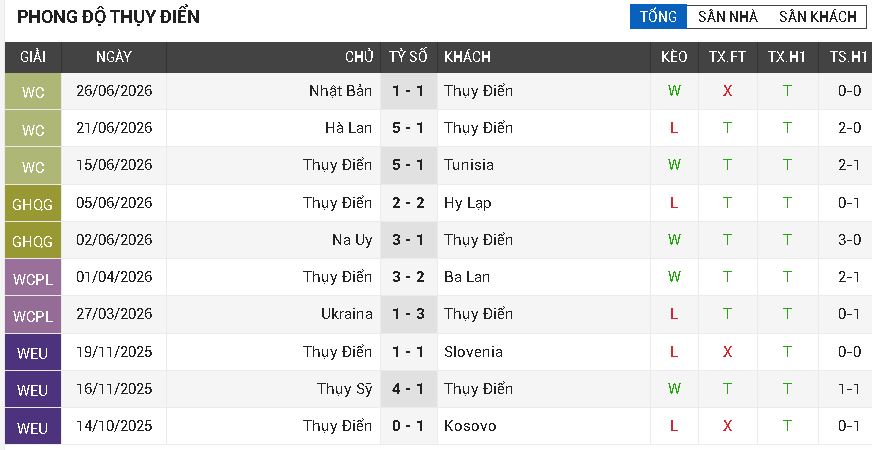Open the Slovenia team link
872x450 pixels.
[x=473, y=352]
